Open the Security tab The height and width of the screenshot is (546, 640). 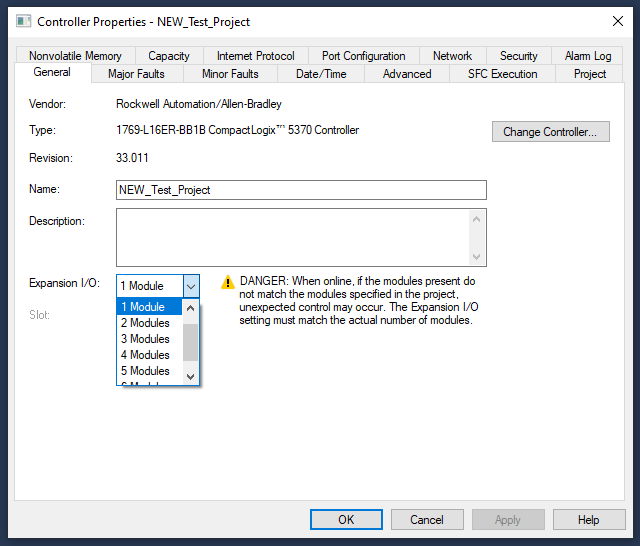[x=518, y=55]
